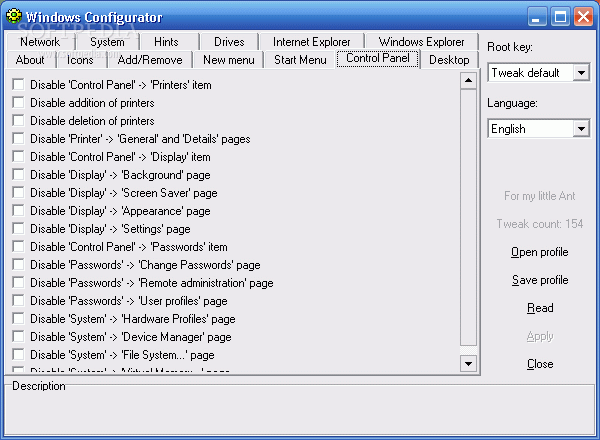Tick Disable 'Display' -> 'Screen Saver' page
This screenshot has height=440, width=600.
(x=18, y=192)
